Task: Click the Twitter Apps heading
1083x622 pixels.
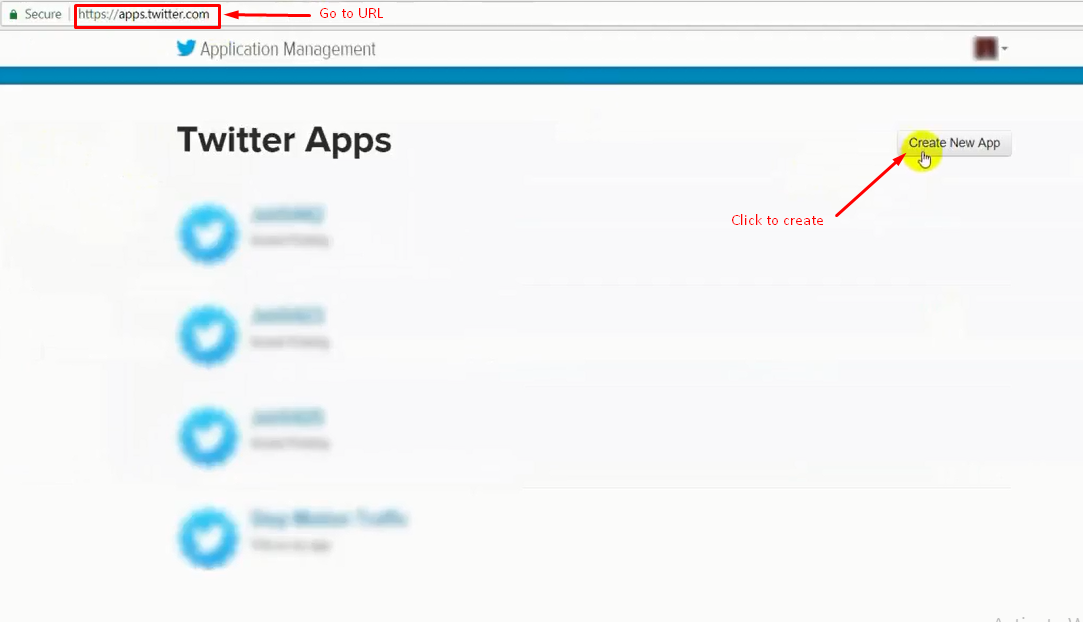Action: point(284,140)
